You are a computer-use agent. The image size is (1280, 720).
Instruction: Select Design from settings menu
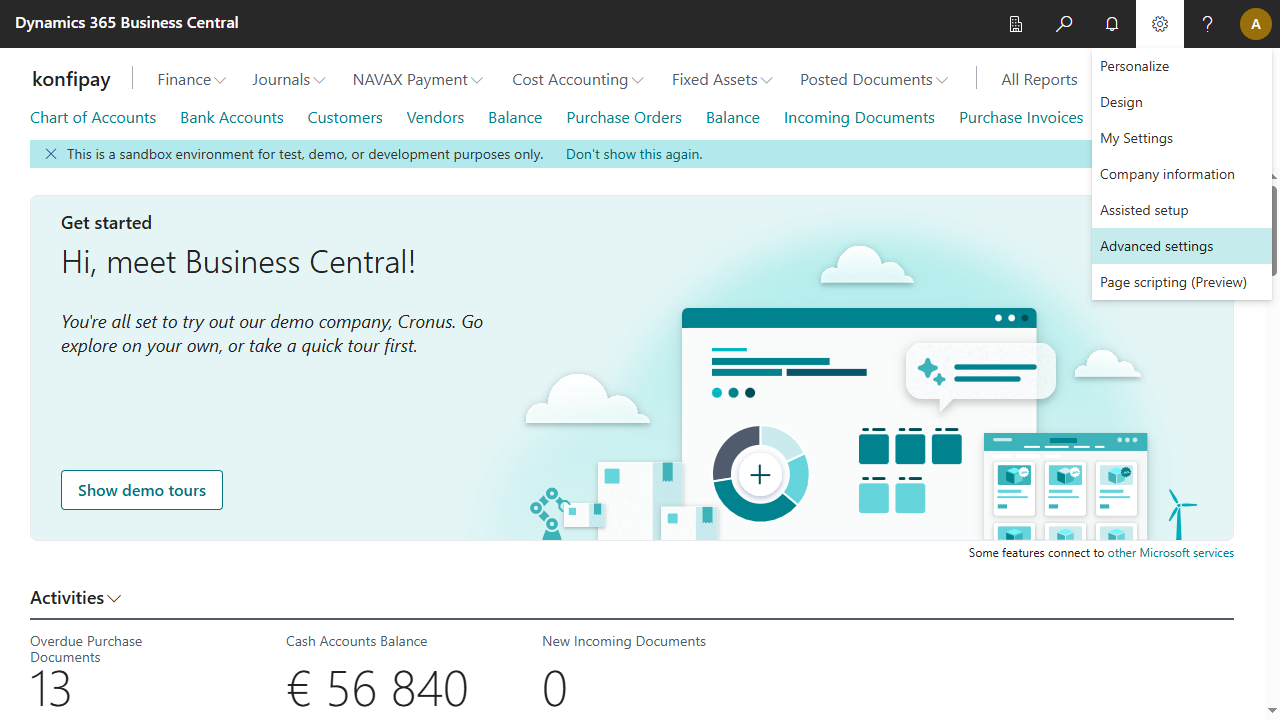pos(1182,102)
